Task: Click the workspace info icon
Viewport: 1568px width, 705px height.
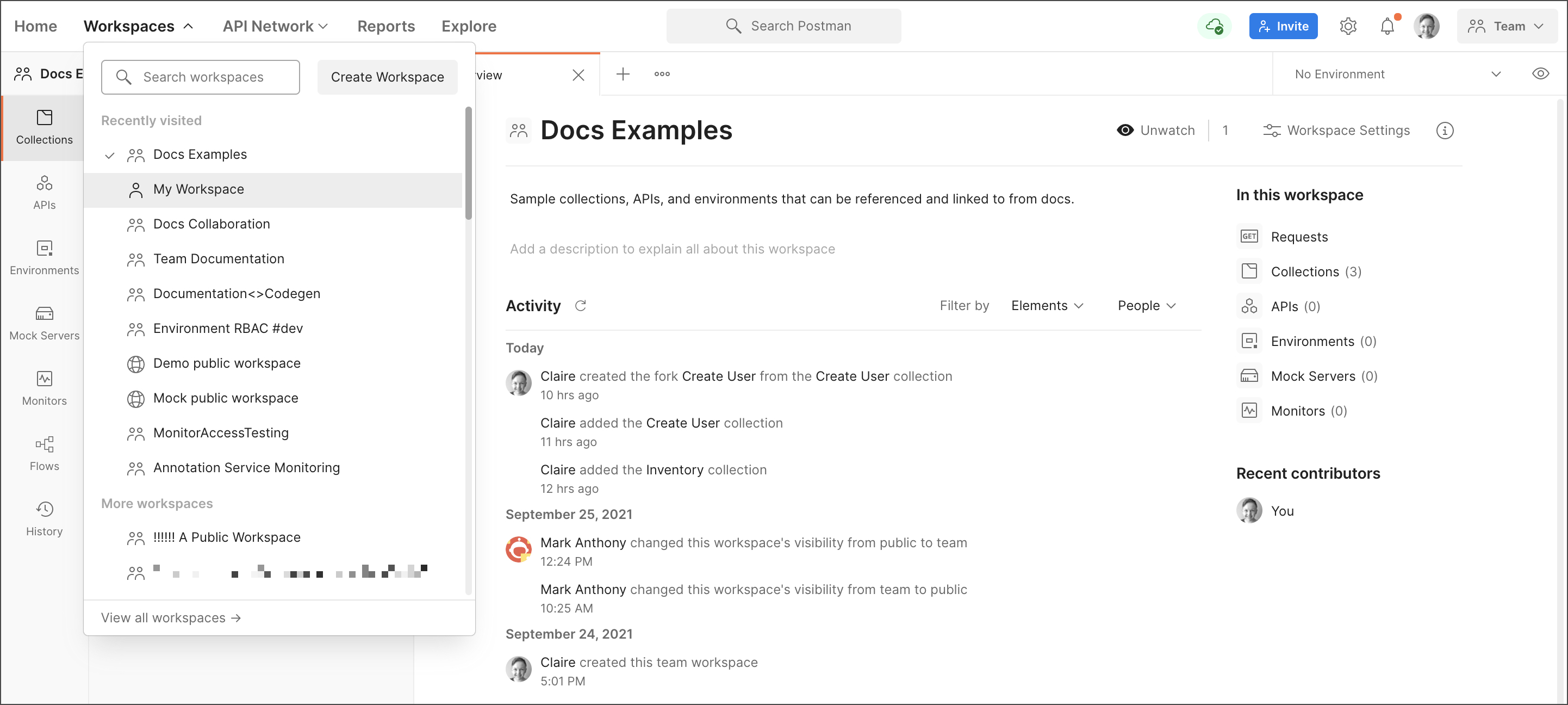Action: click(1445, 131)
